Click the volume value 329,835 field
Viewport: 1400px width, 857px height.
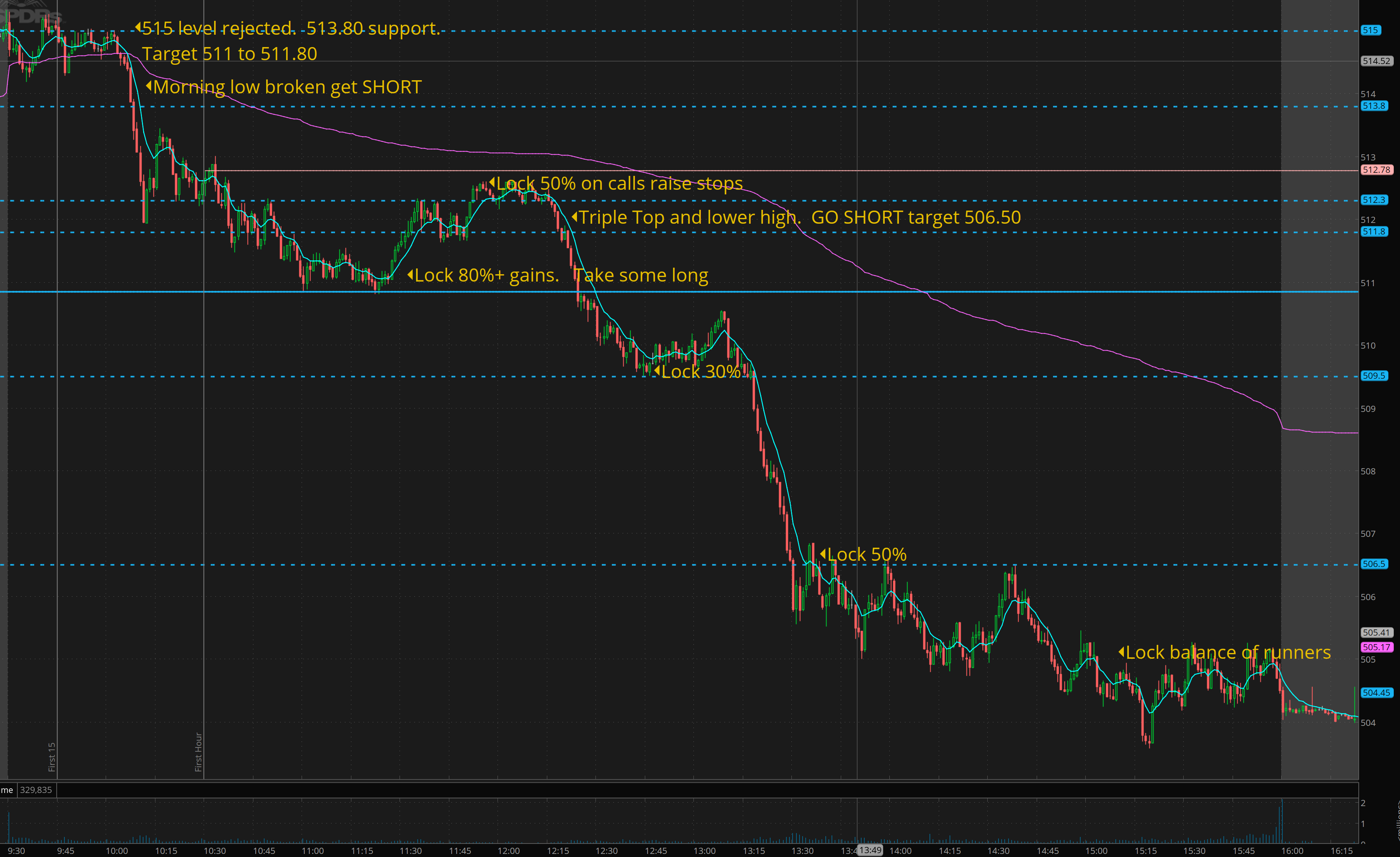click(x=36, y=790)
